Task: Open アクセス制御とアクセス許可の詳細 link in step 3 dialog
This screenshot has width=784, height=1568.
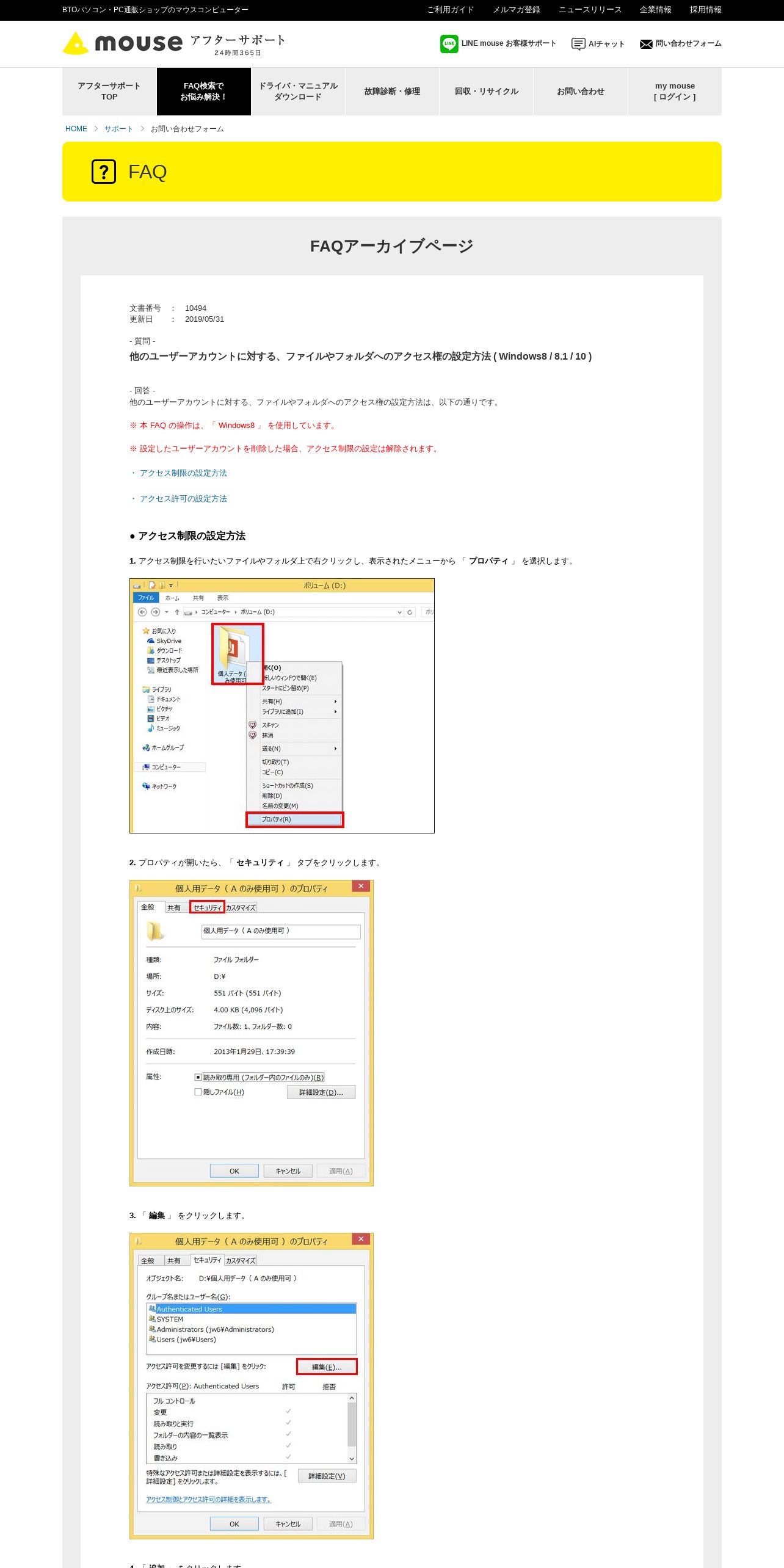Action: (x=208, y=1500)
